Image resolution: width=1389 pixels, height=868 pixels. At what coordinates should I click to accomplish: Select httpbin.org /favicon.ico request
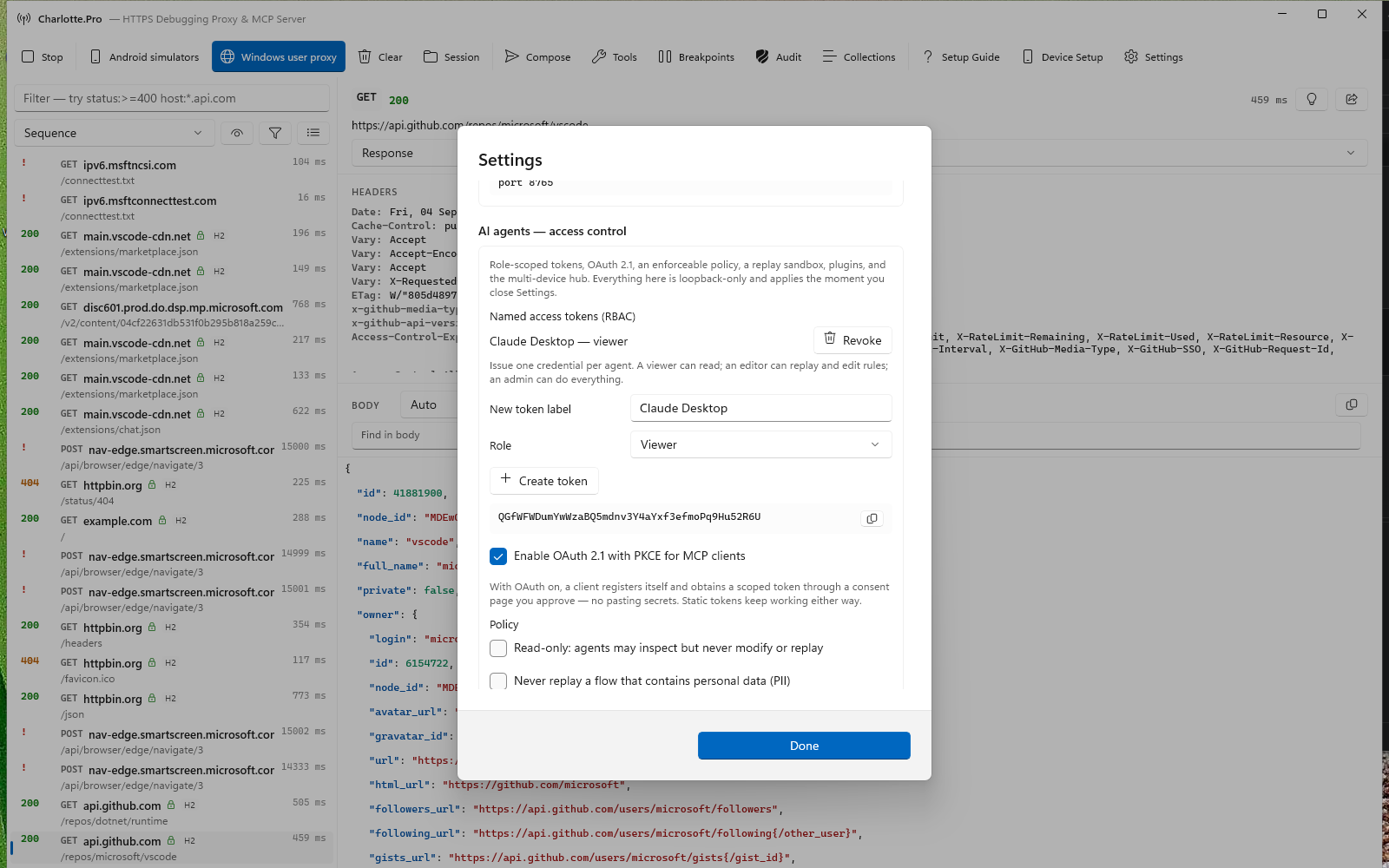(x=172, y=670)
